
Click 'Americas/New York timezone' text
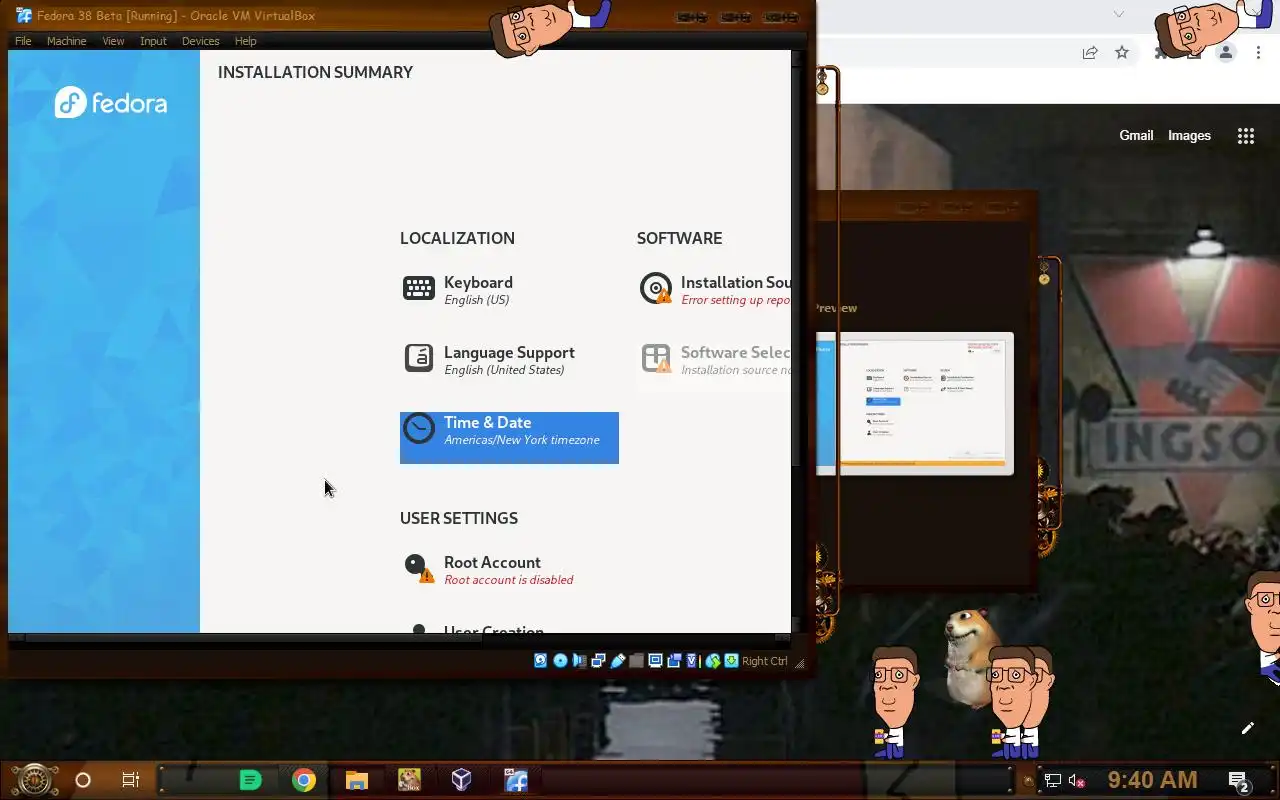coord(522,440)
